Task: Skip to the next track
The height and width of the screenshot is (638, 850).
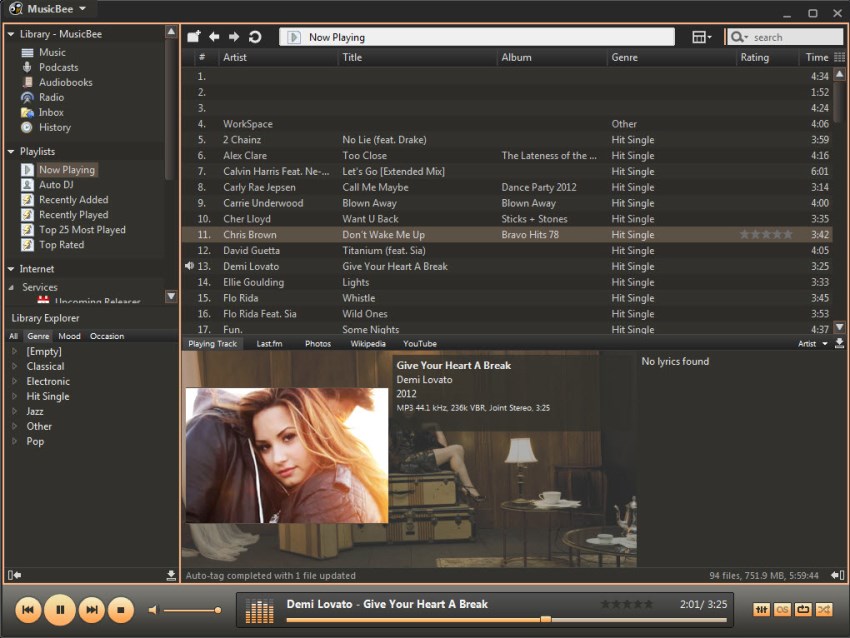Action: (x=91, y=608)
